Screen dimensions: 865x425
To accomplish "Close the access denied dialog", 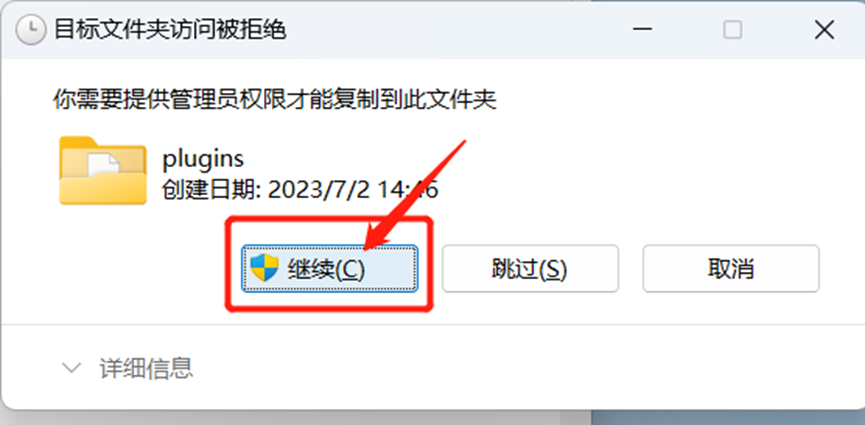I will 824,30.
